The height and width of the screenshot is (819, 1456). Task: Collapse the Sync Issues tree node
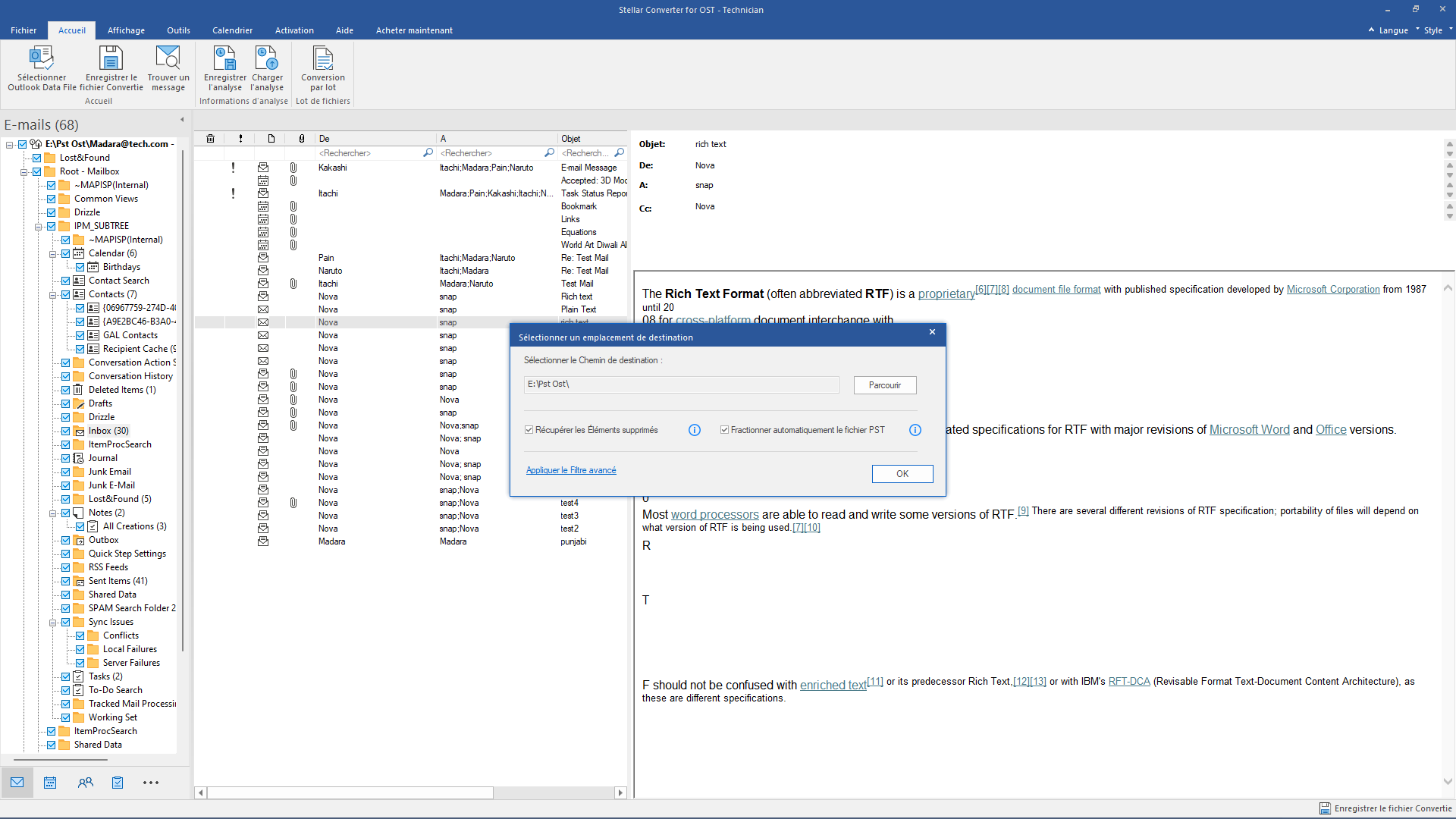pyautogui.click(x=52, y=622)
